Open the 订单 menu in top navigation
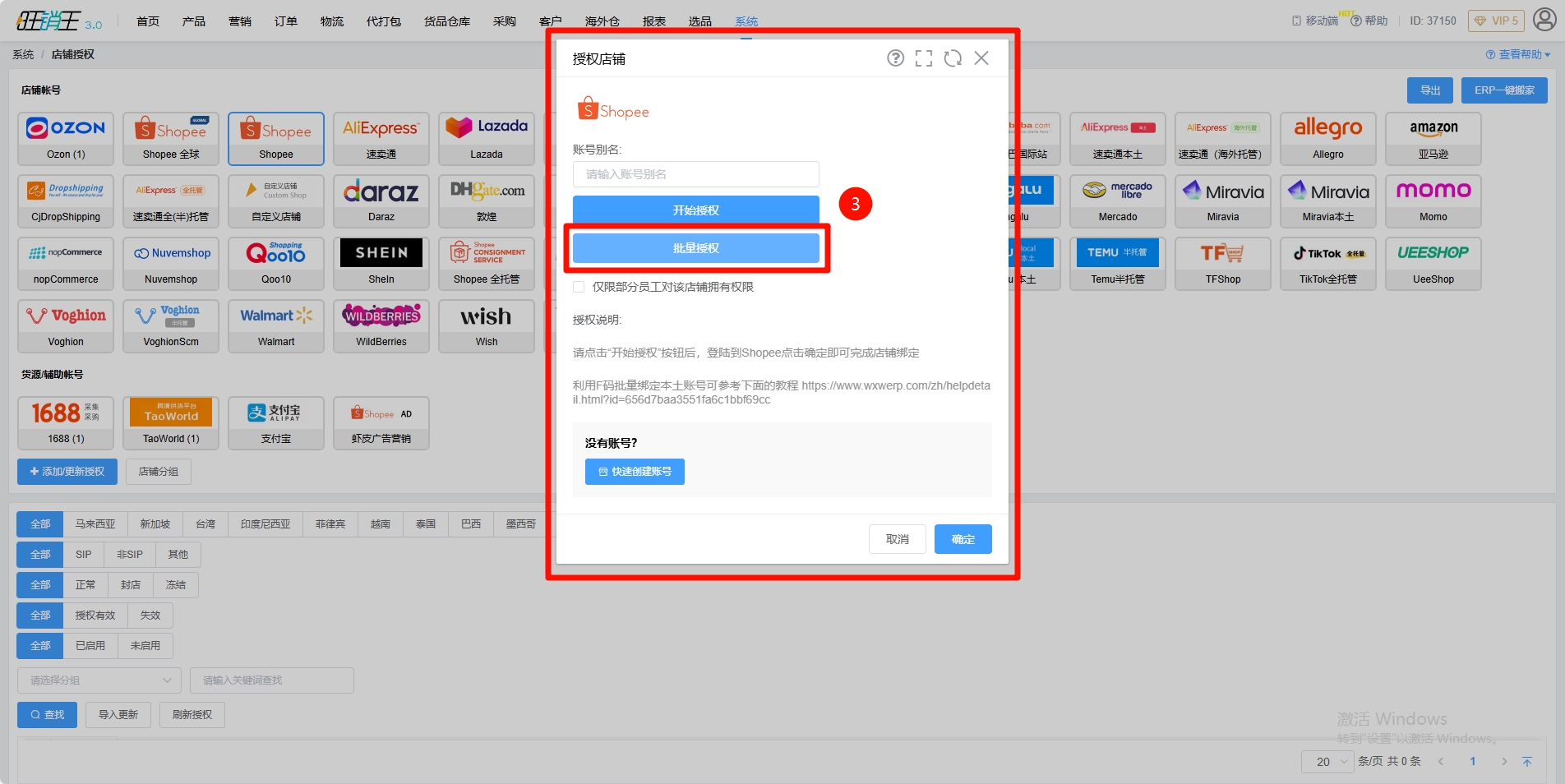Viewport: 1565px width, 784px height. (286, 21)
